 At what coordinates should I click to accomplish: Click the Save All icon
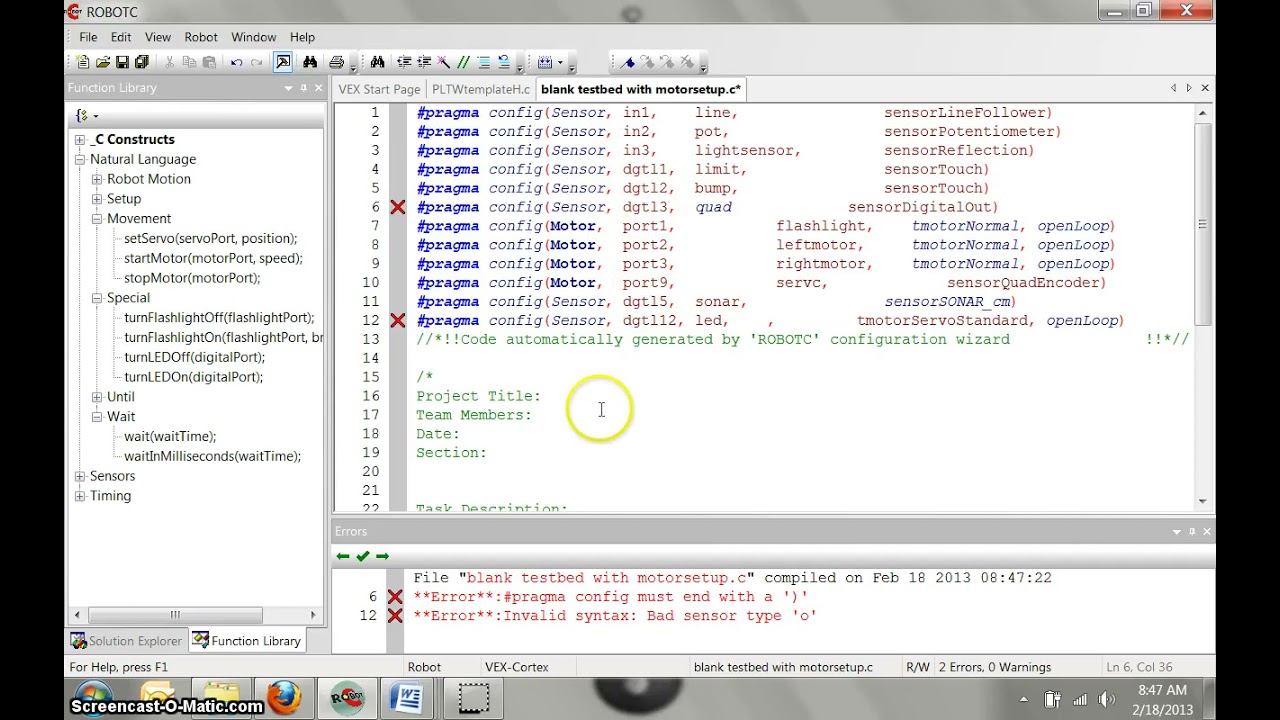tap(141, 62)
